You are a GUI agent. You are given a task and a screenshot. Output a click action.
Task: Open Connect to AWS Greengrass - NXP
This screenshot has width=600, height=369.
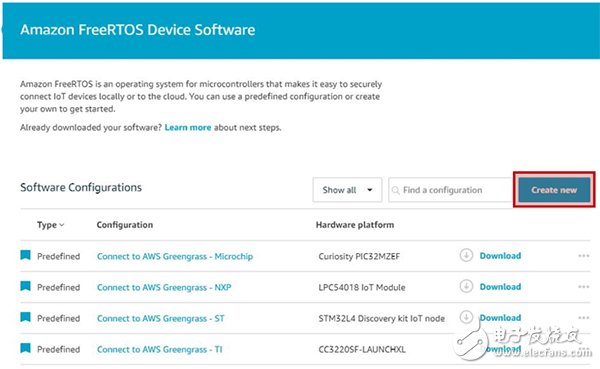(x=164, y=287)
